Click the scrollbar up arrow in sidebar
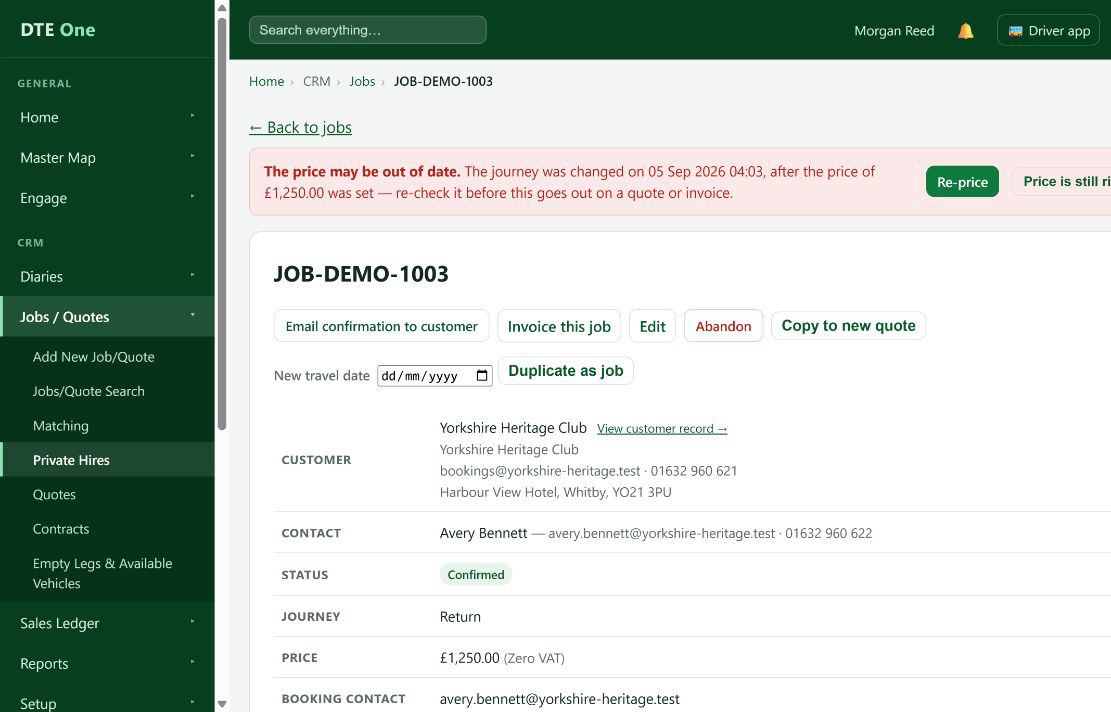 [222, 8]
